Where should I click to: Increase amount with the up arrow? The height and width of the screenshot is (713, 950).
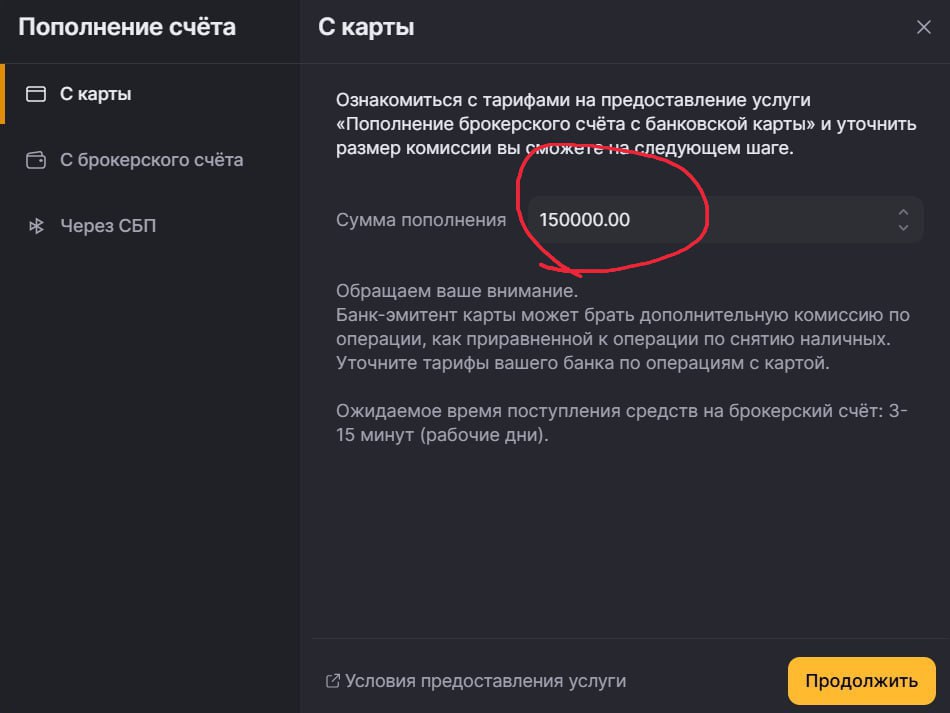click(903, 212)
